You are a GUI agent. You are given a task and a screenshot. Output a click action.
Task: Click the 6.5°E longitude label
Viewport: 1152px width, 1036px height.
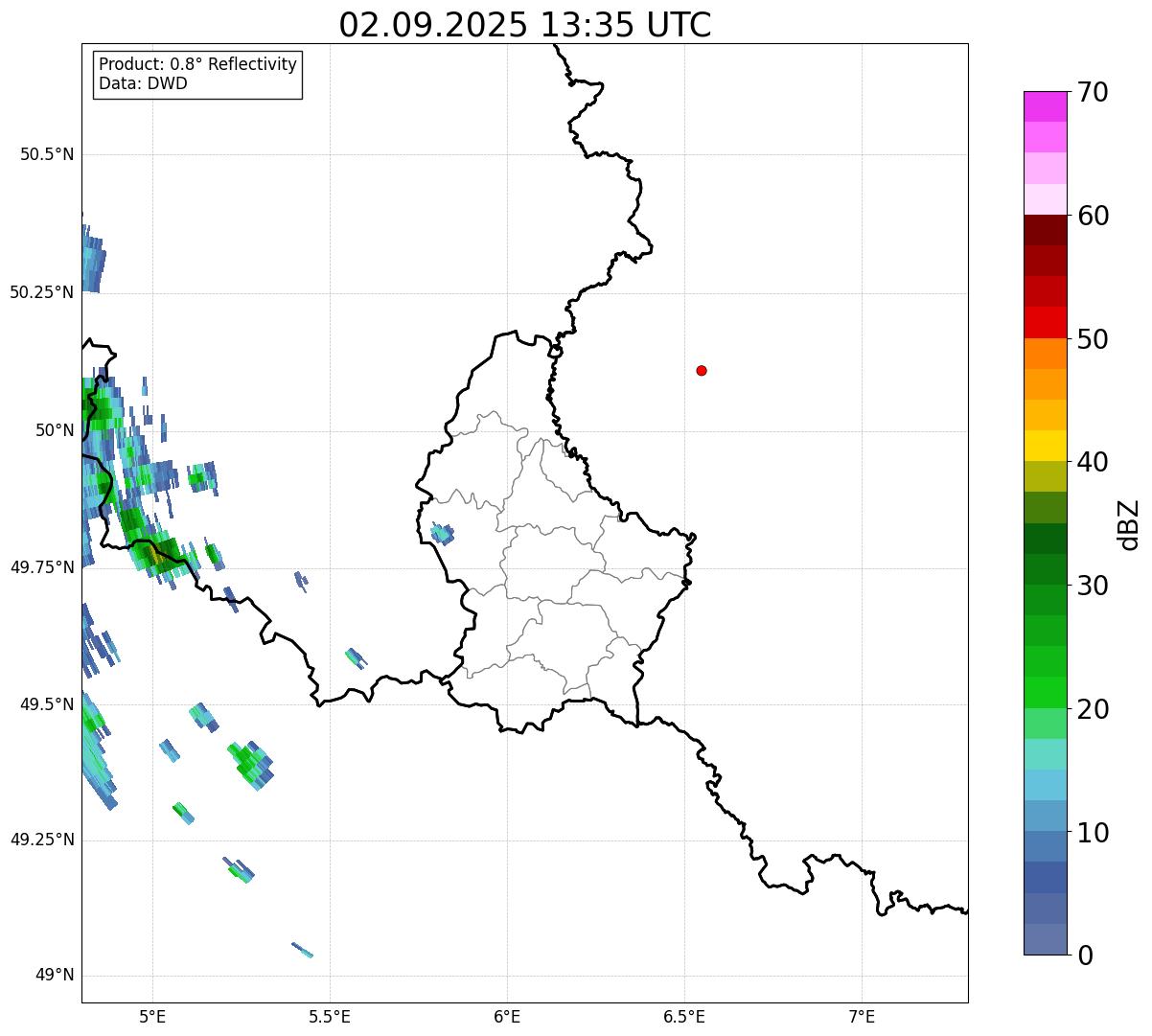pyautogui.click(x=684, y=1017)
